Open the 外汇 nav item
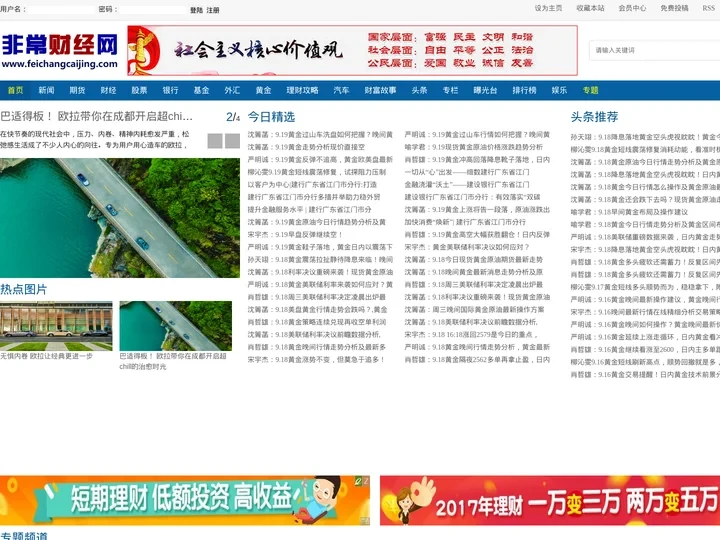Image resolution: width=720 pixels, height=540 pixels. pos(232,90)
